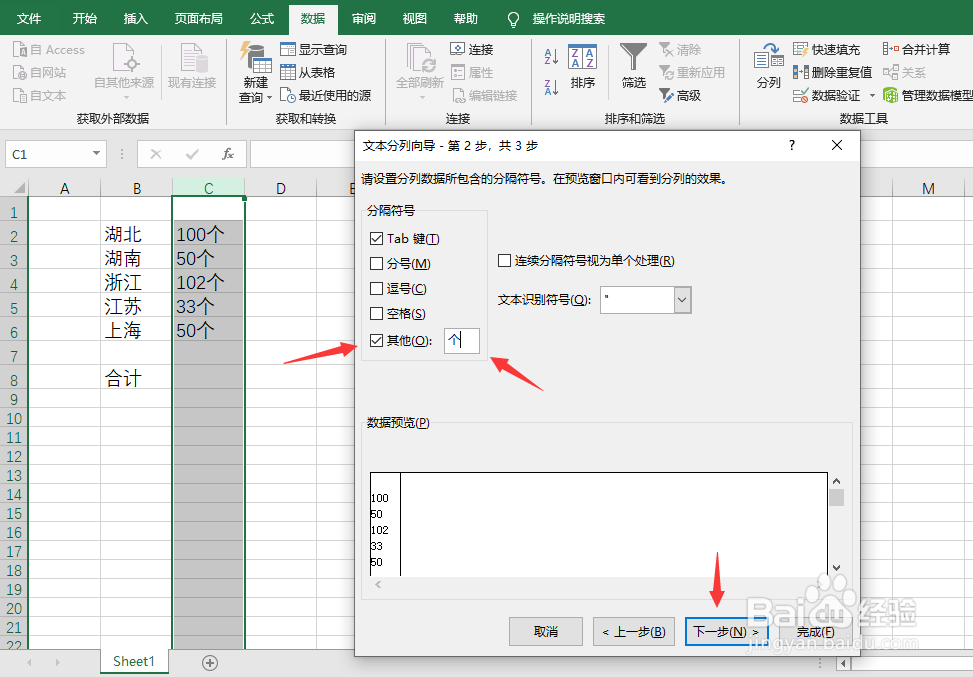Switch to Home (开始) tab
The height and width of the screenshot is (677, 973).
[84, 19]
